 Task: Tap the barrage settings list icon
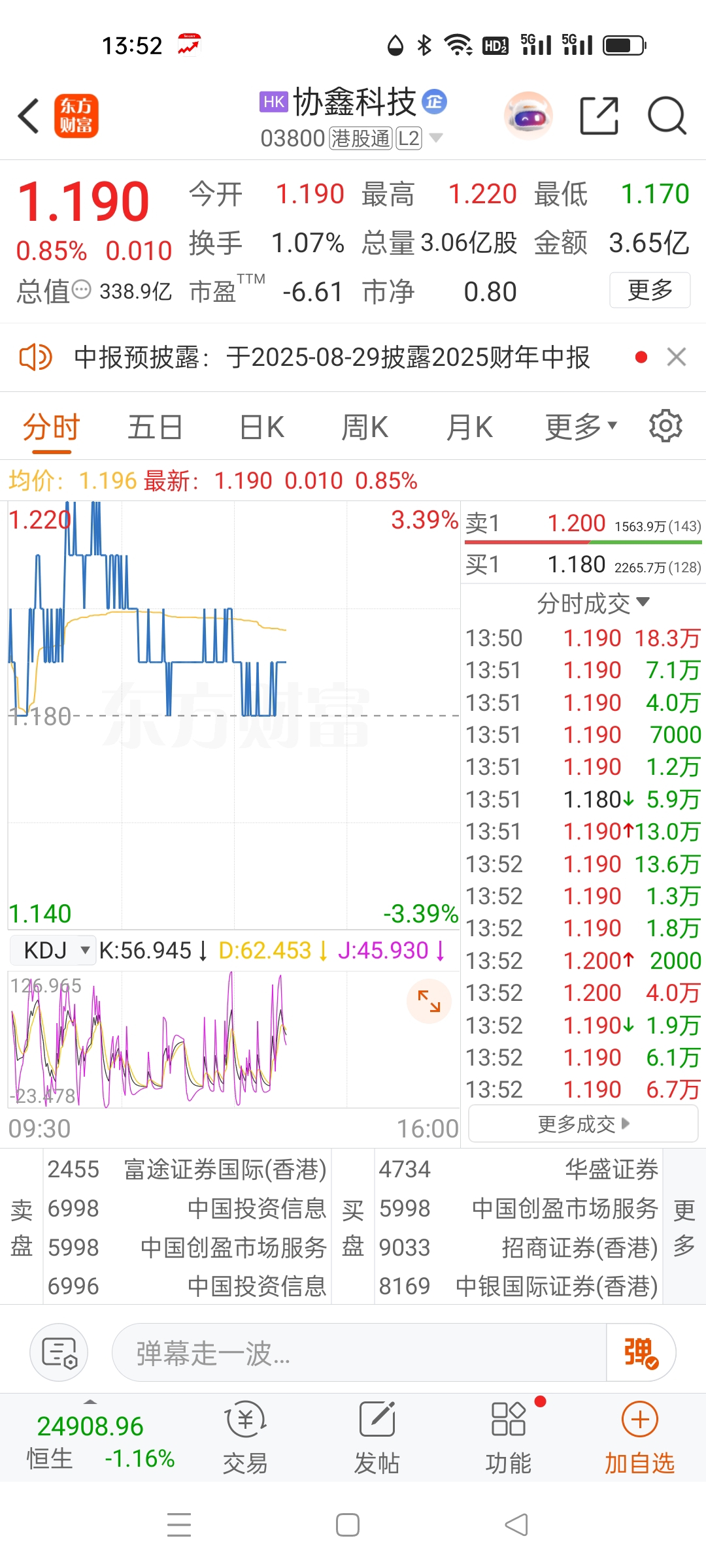point(59,1352)
